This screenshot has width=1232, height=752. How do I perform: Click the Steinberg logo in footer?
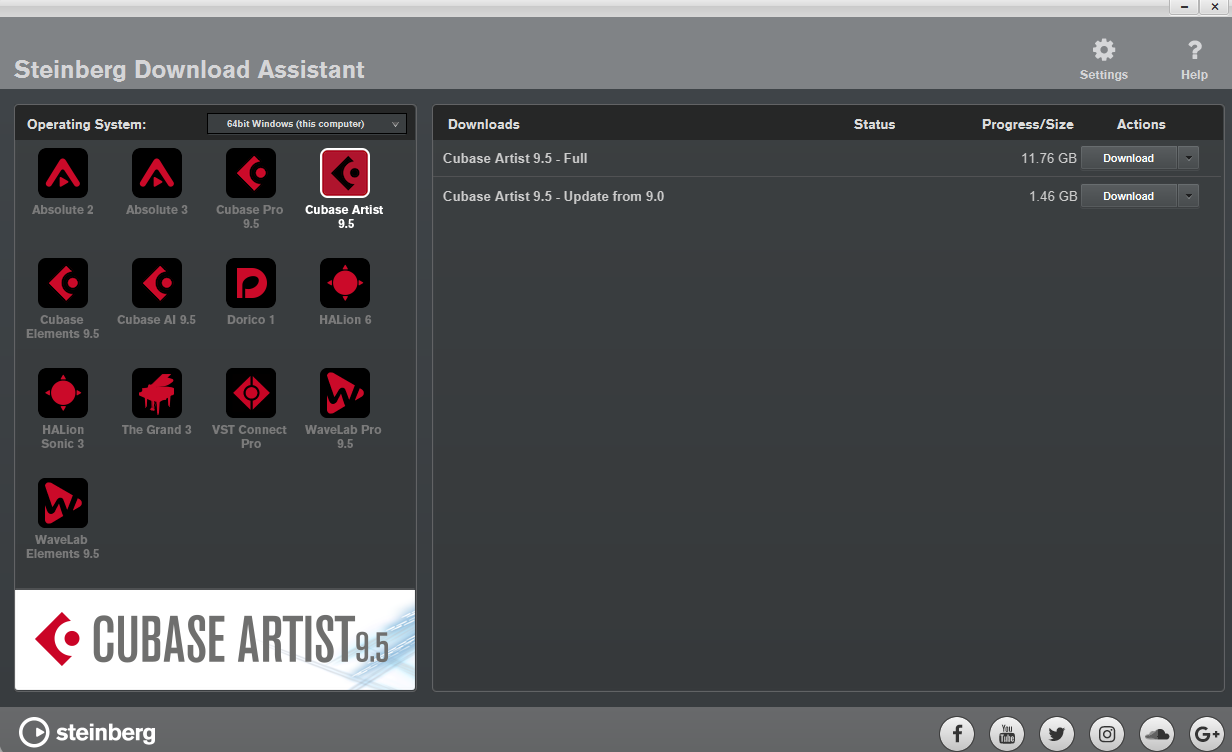[x=88, y=733]
